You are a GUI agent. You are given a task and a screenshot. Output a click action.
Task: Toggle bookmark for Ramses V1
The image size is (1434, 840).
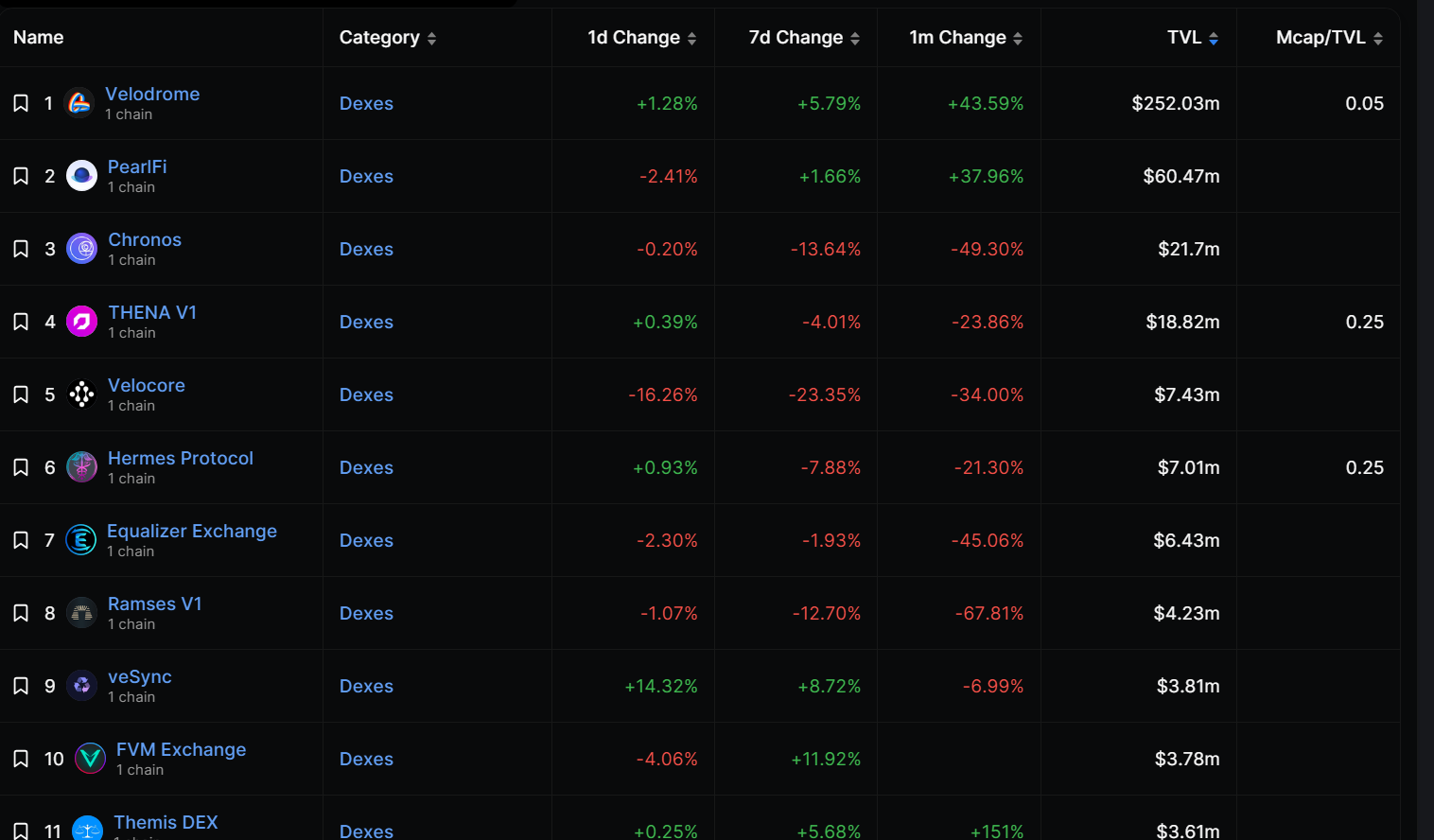tap(21, 613)
